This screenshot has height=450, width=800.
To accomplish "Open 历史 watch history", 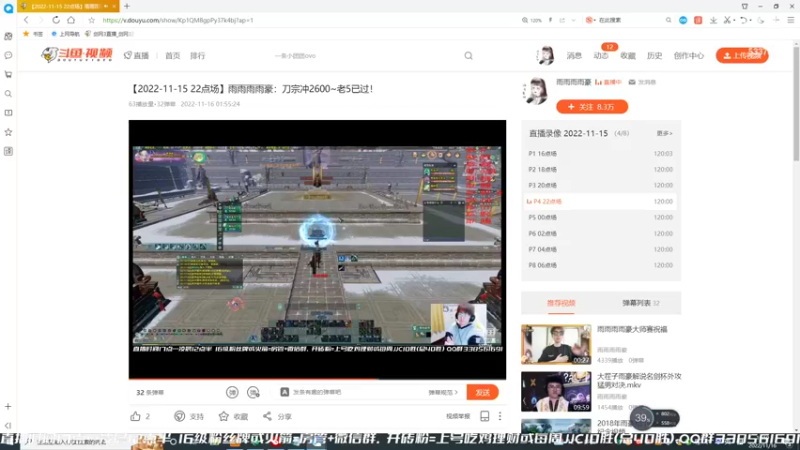I will pyautogui.click(x=654, y=56).
